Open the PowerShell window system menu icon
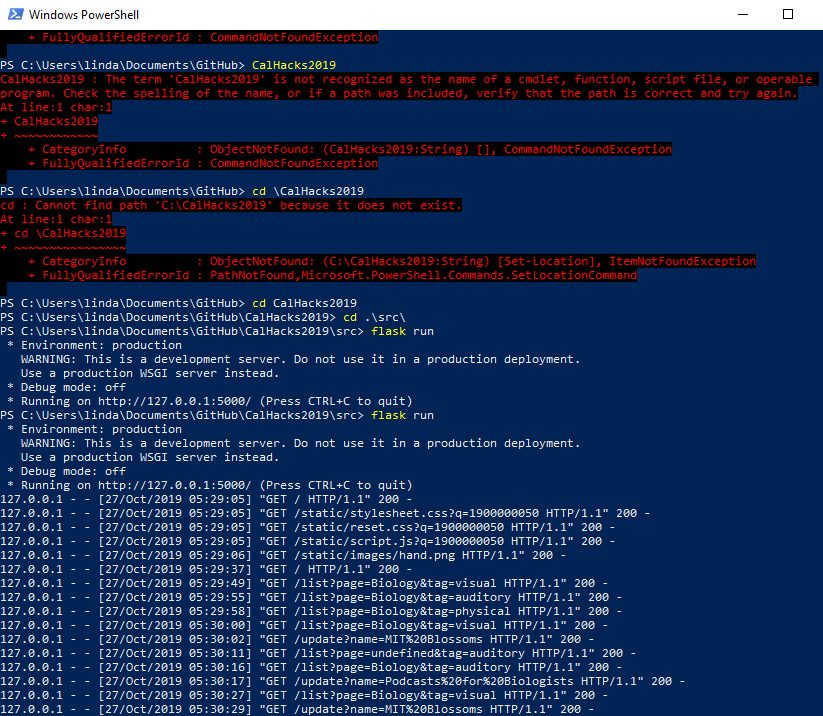Screen dimensions: 823x716 [15, 14]
